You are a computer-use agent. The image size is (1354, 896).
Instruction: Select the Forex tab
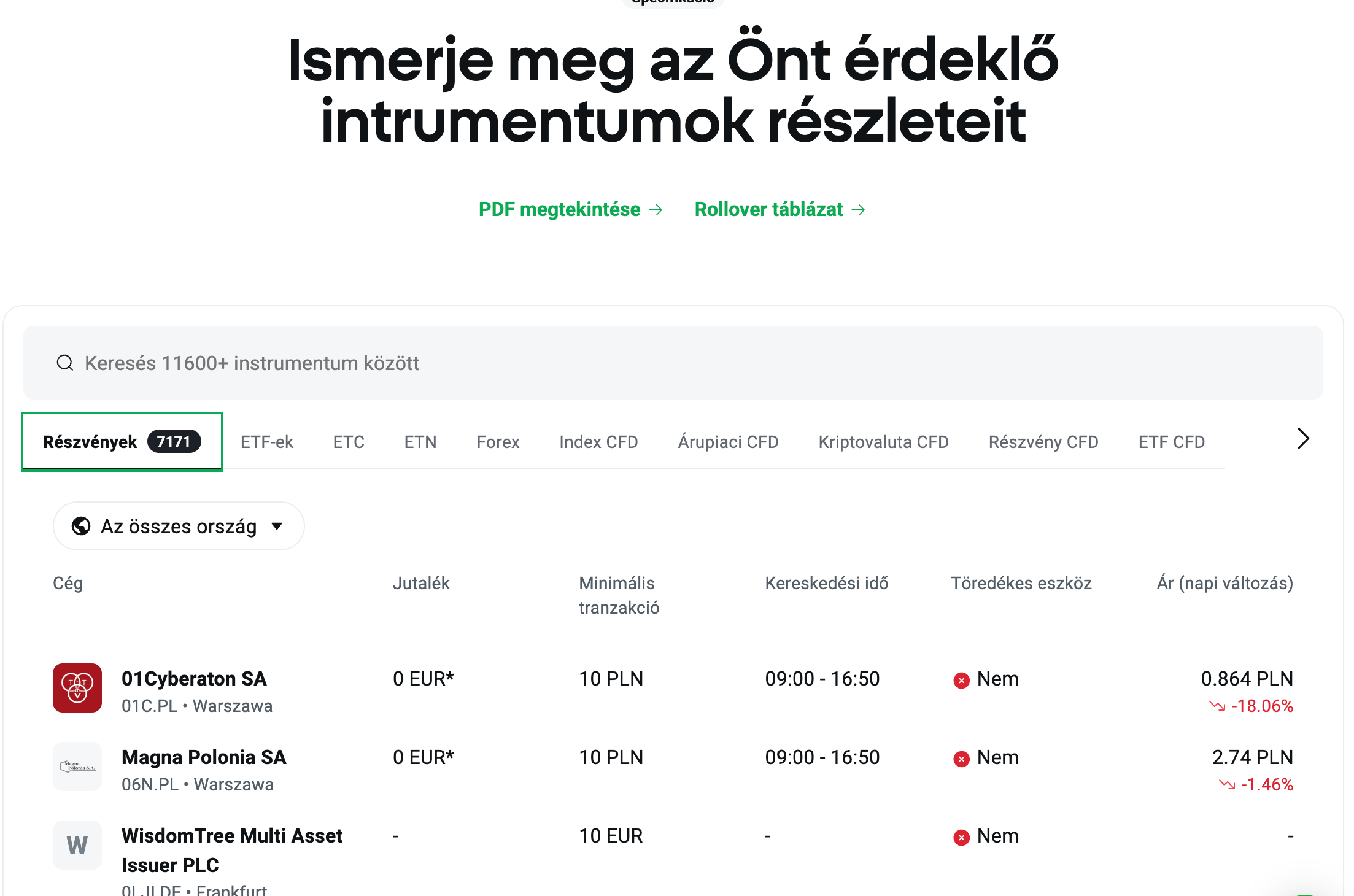click(498, 442)
